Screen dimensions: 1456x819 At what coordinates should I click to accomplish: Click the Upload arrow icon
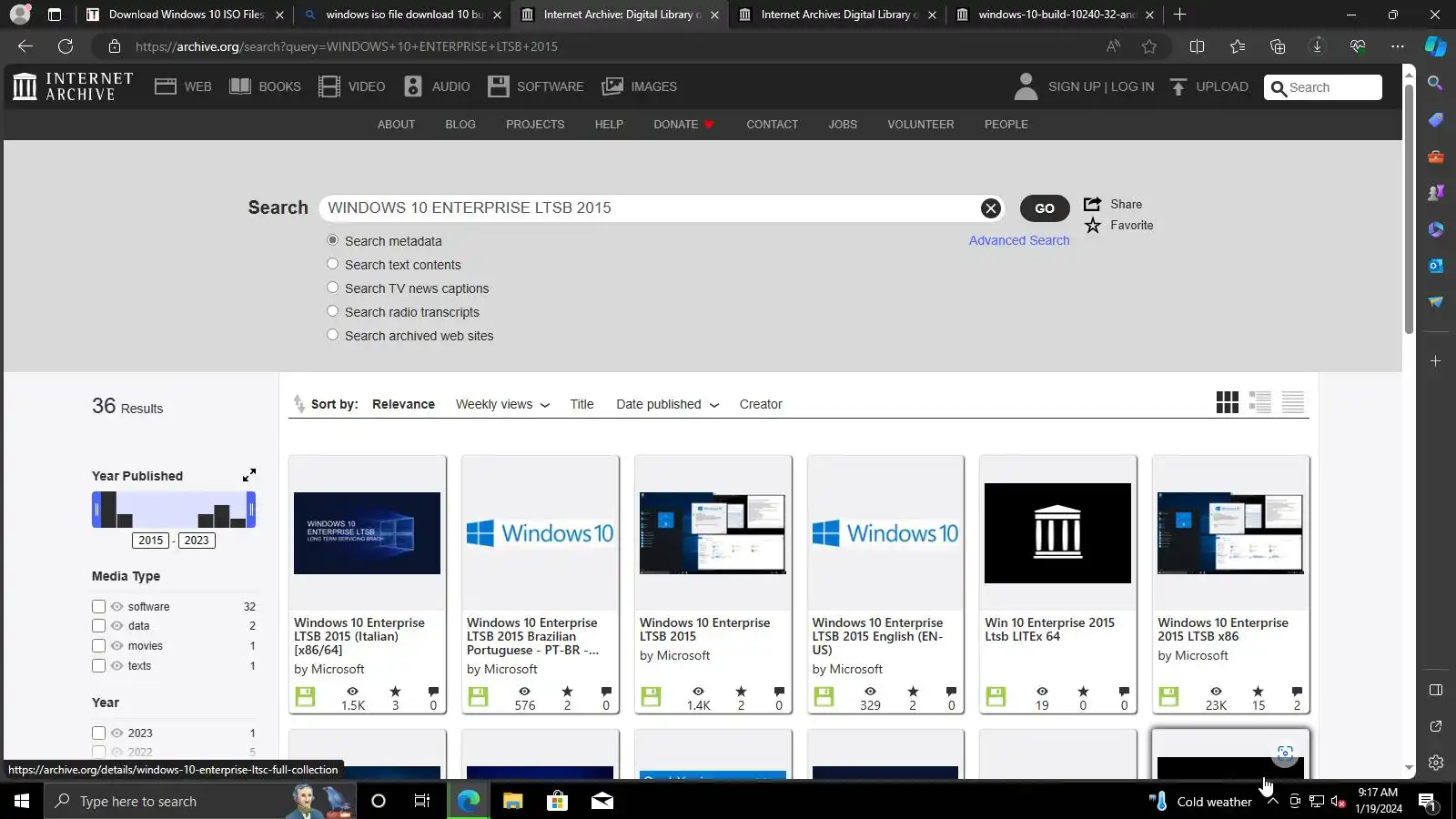1178,86
